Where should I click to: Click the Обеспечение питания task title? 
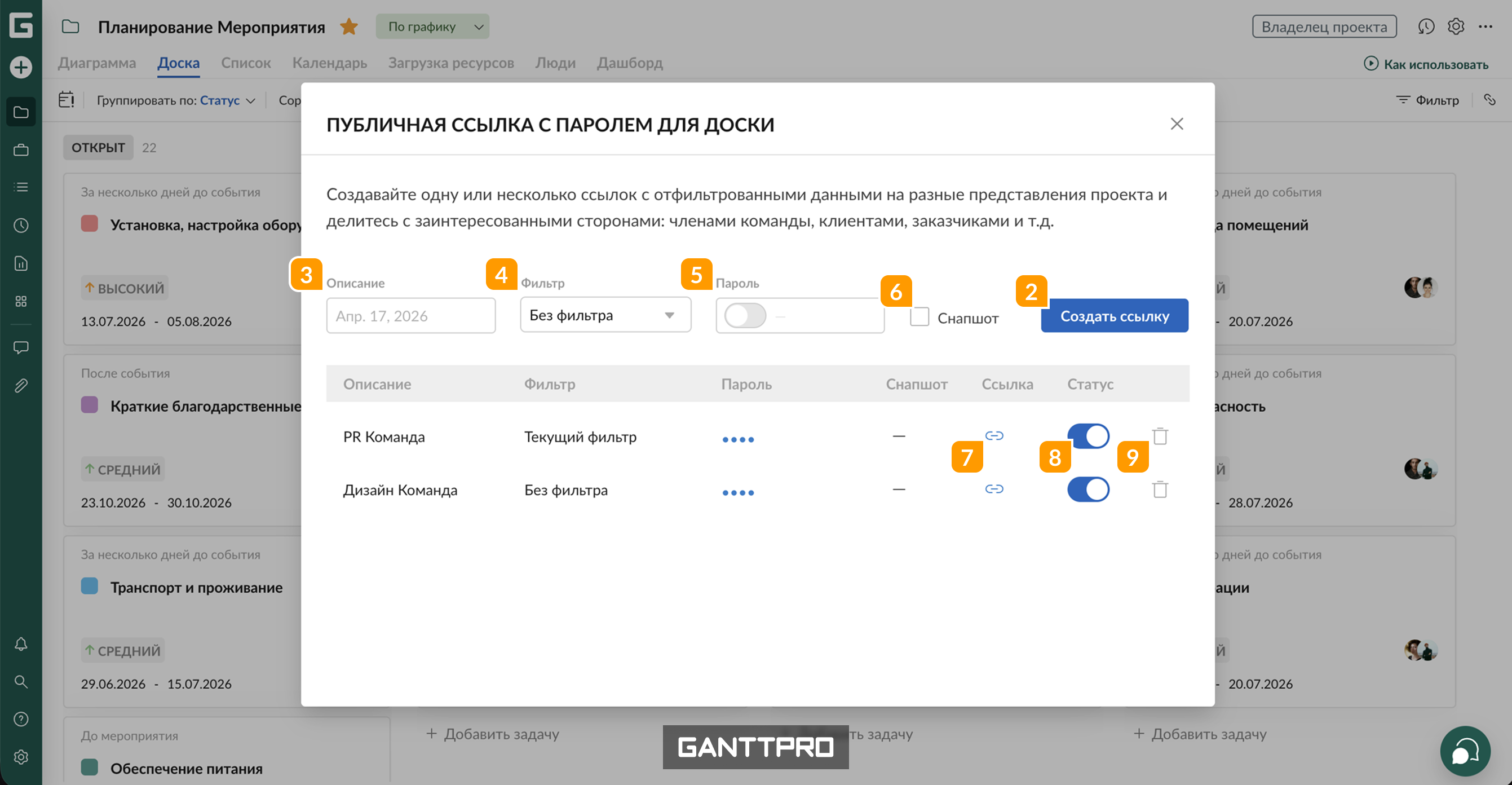click(x=187, y=769)
